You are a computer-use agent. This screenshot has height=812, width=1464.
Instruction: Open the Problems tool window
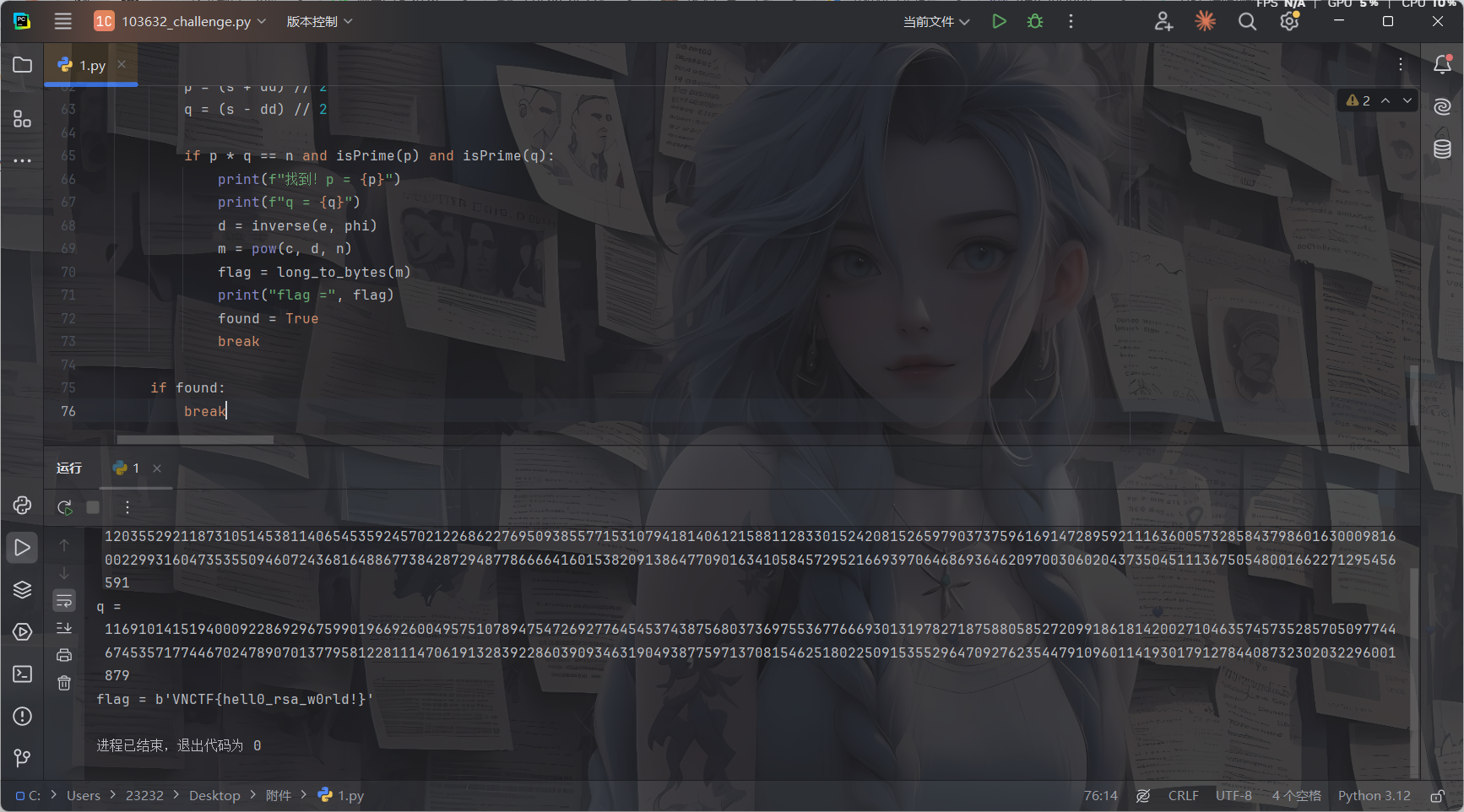pyautogui.click(x=23, y=717)
